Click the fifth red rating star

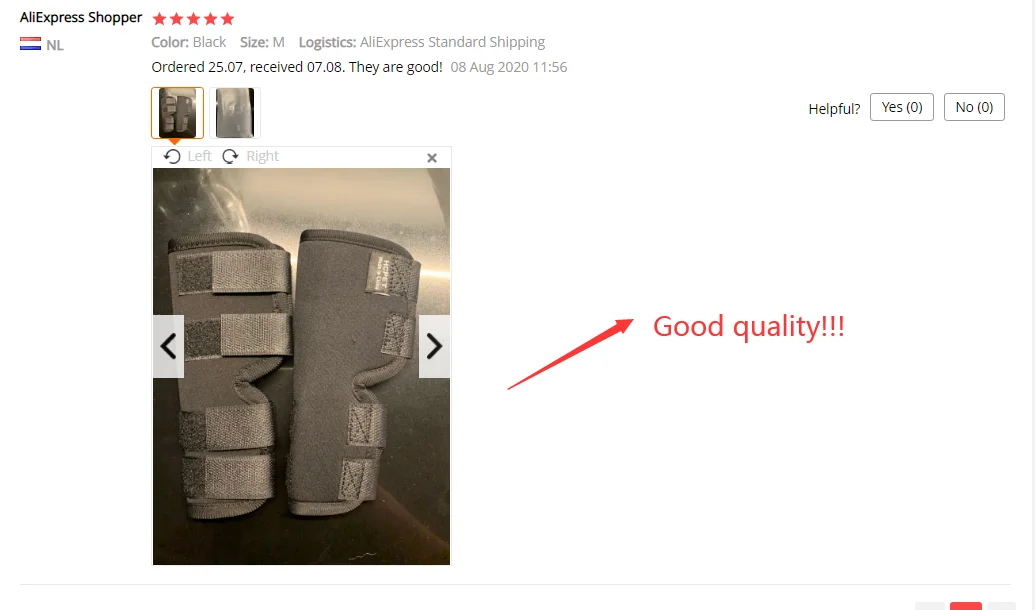coord(227,18)
